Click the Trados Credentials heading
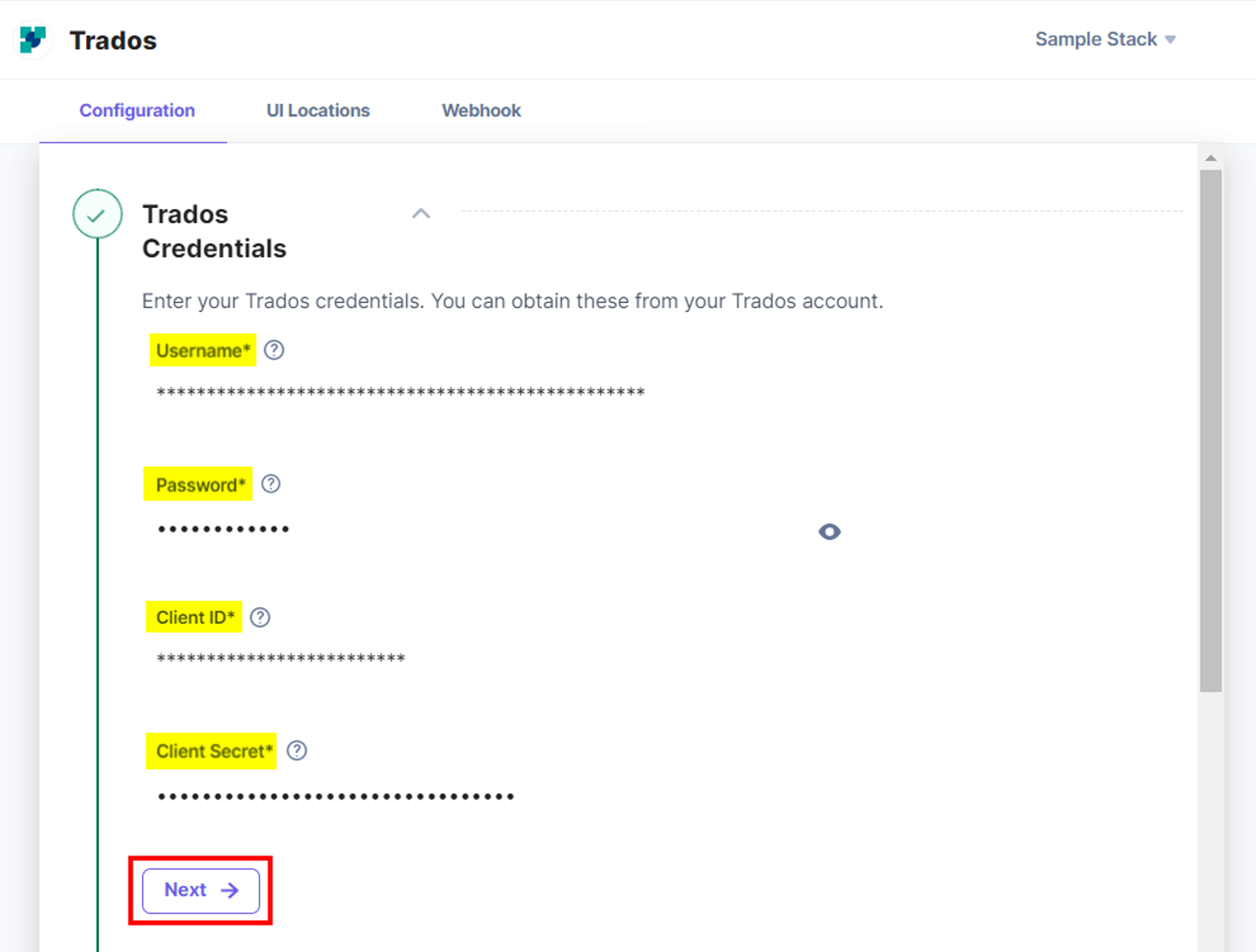 click(x=214, y=231)
